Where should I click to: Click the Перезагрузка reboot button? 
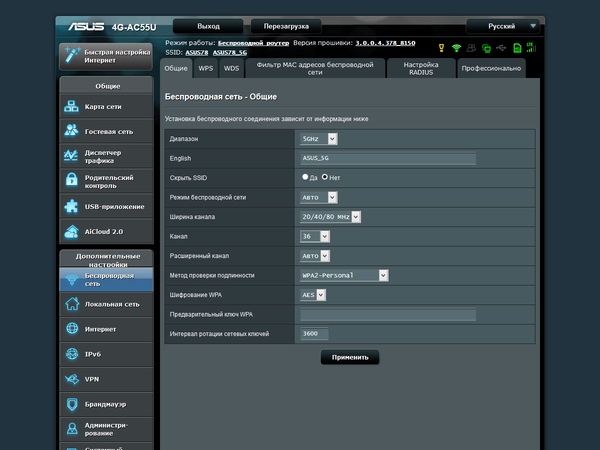click(x=287, y=25)
